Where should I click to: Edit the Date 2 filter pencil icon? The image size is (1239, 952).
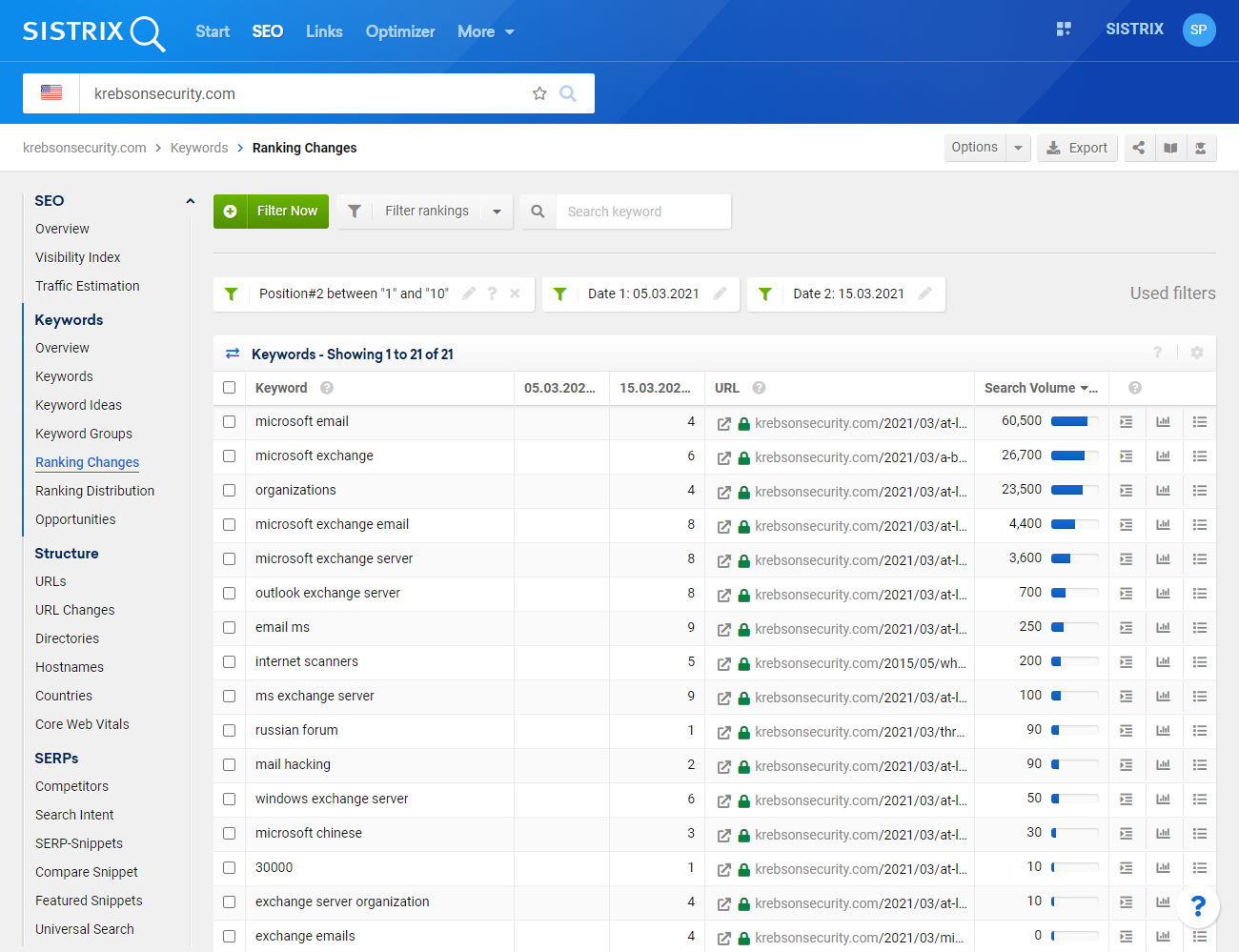(924, 294)
